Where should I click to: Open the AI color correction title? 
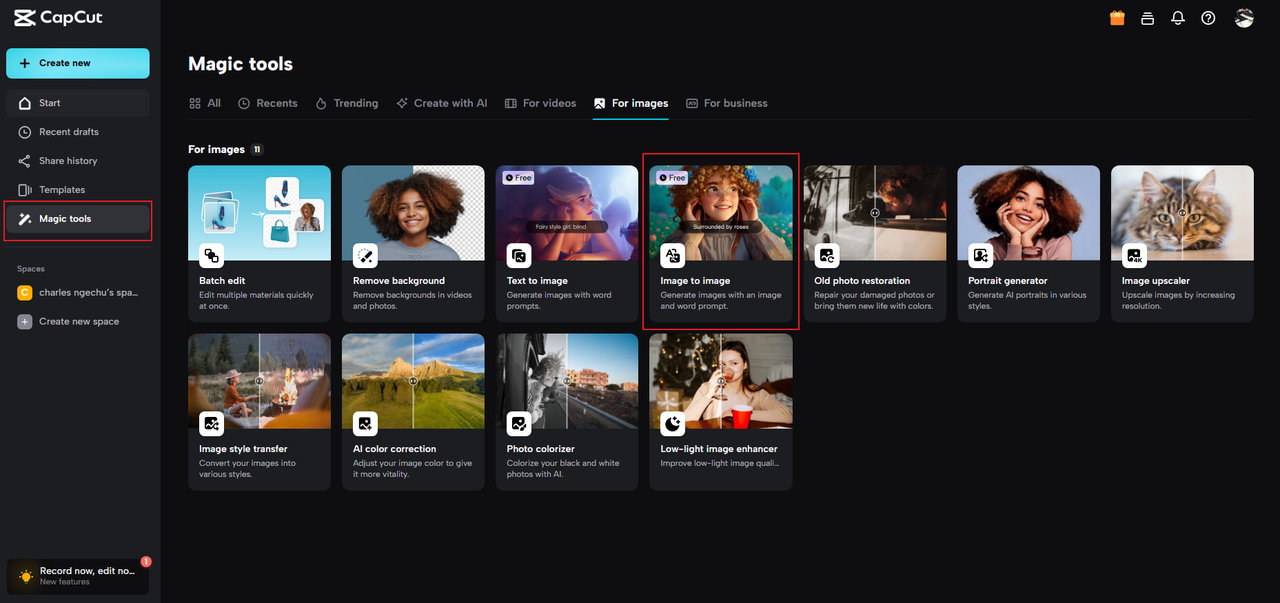[394, 449]
